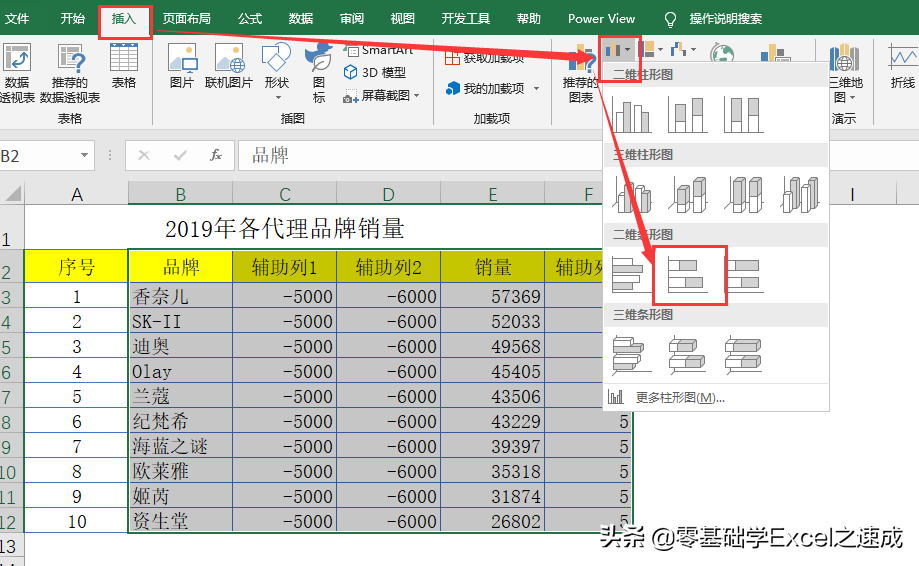The height and width of the screenshot is (566, 919).
Task: Switch to the 页面布局 tab
Action: [x=186, y=19]
